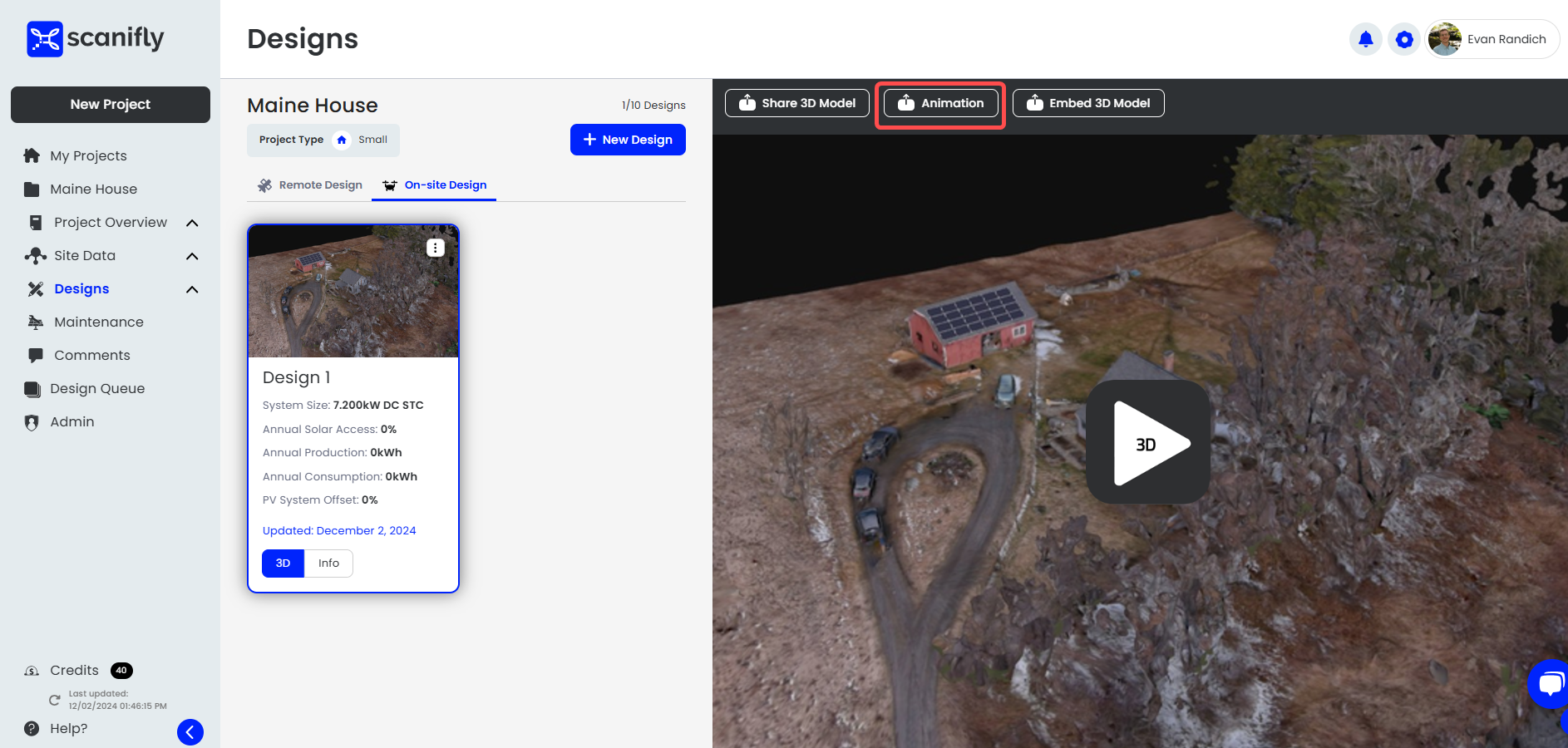Collapse the Designs chevron

point(192,289)
